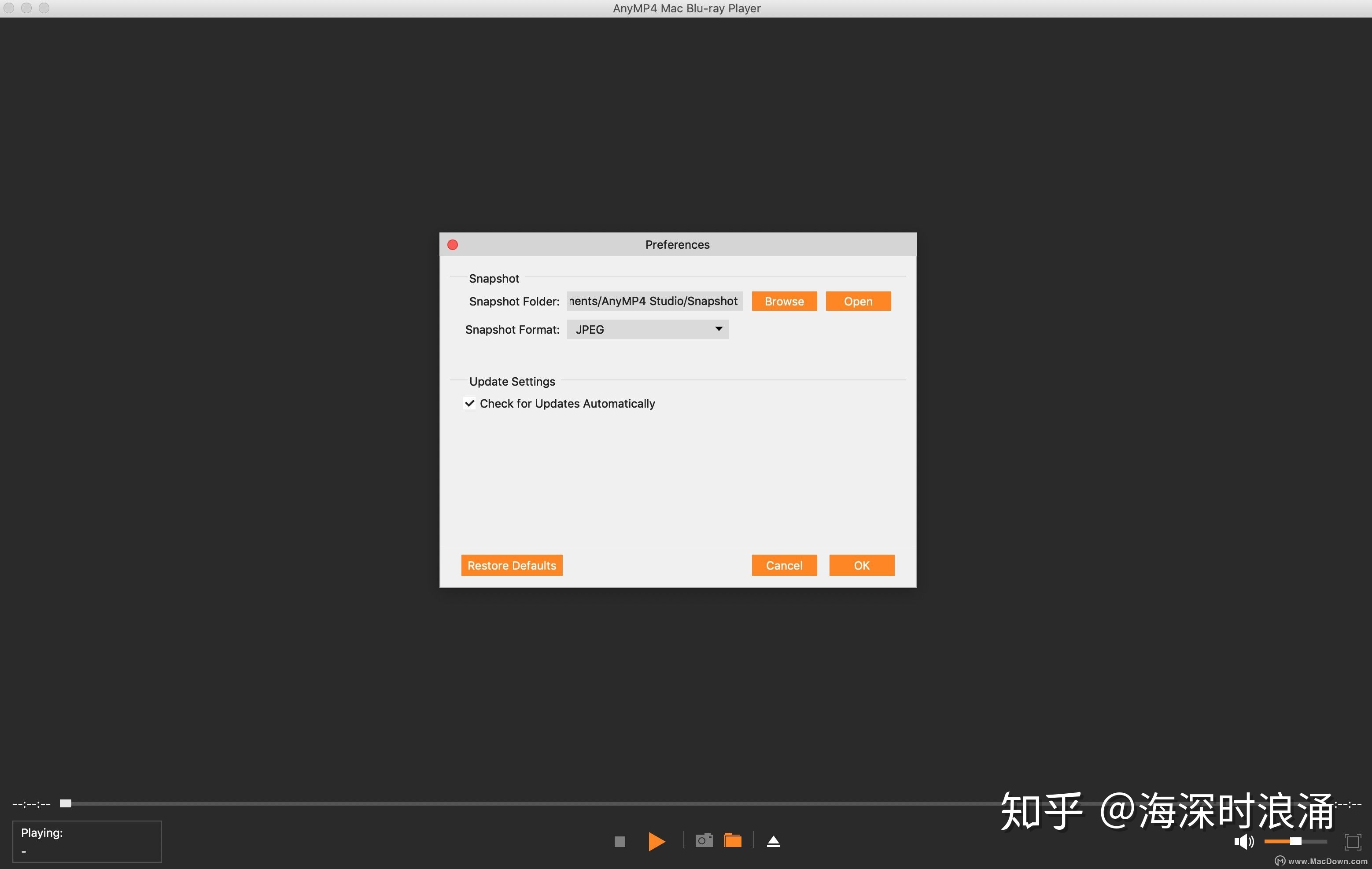Open the snapshot folder icon
The width and height of the screenshot is (1372, 869).
733,840
